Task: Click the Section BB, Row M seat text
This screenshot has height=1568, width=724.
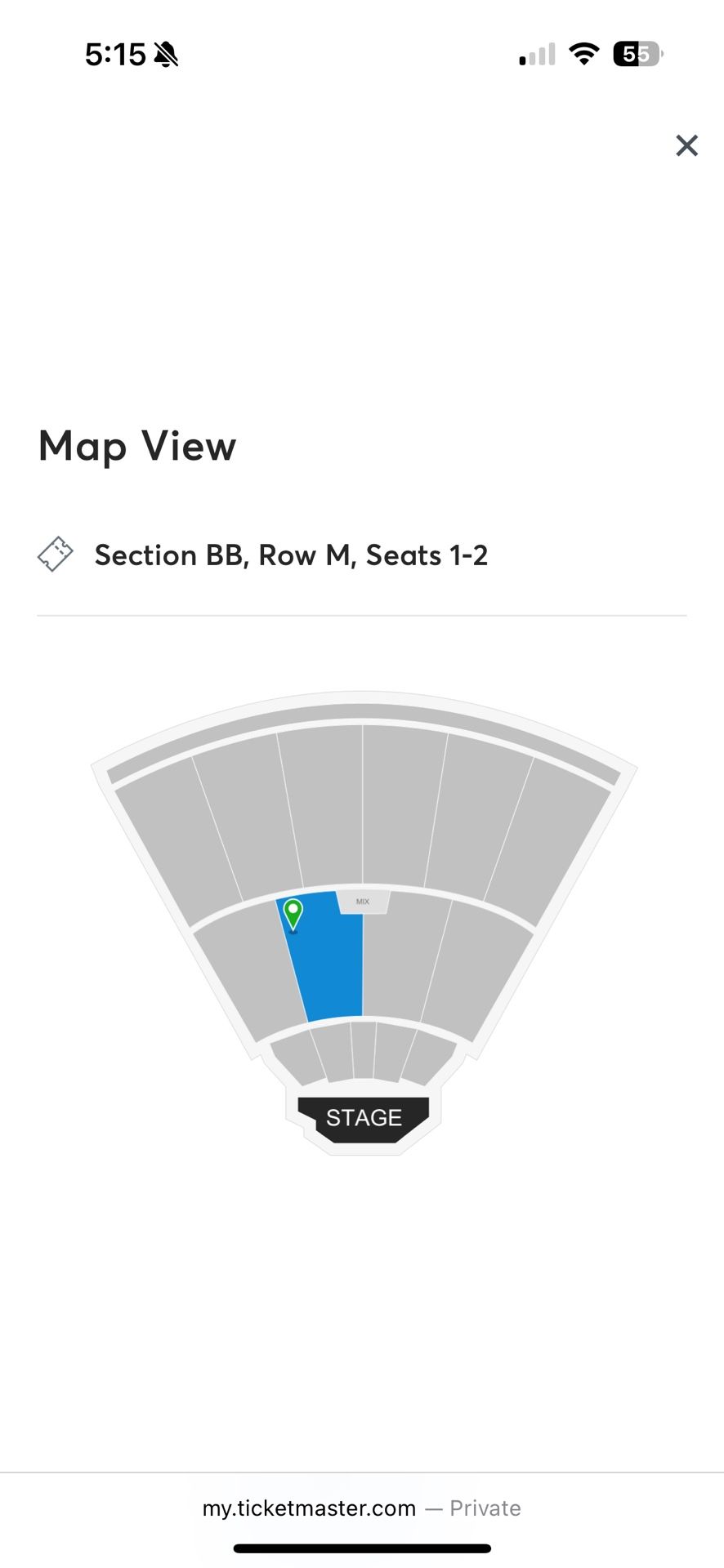Action: 291,555
